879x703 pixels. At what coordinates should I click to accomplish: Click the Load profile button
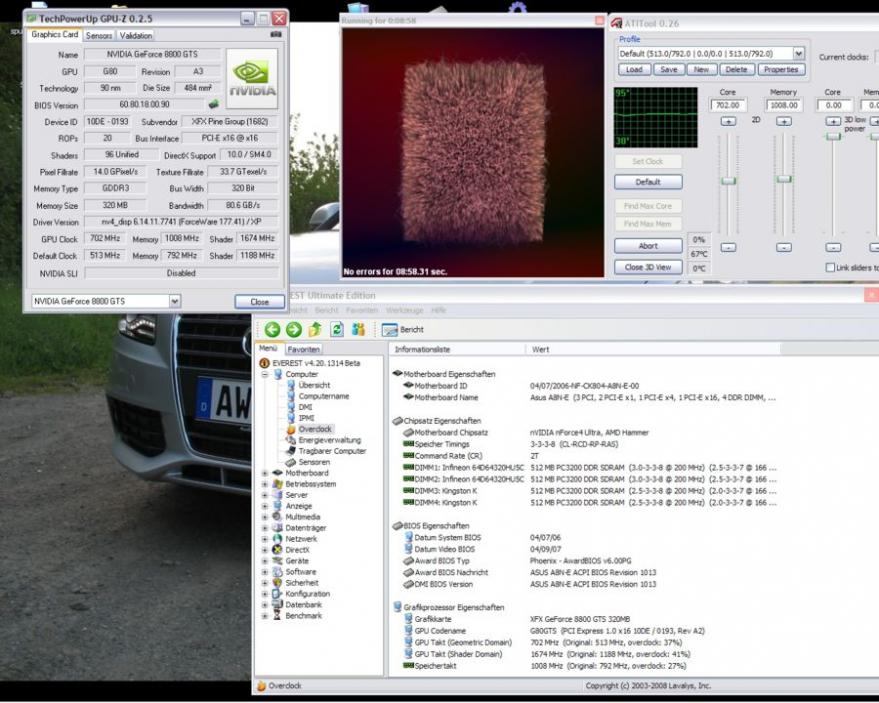[634, 70]
